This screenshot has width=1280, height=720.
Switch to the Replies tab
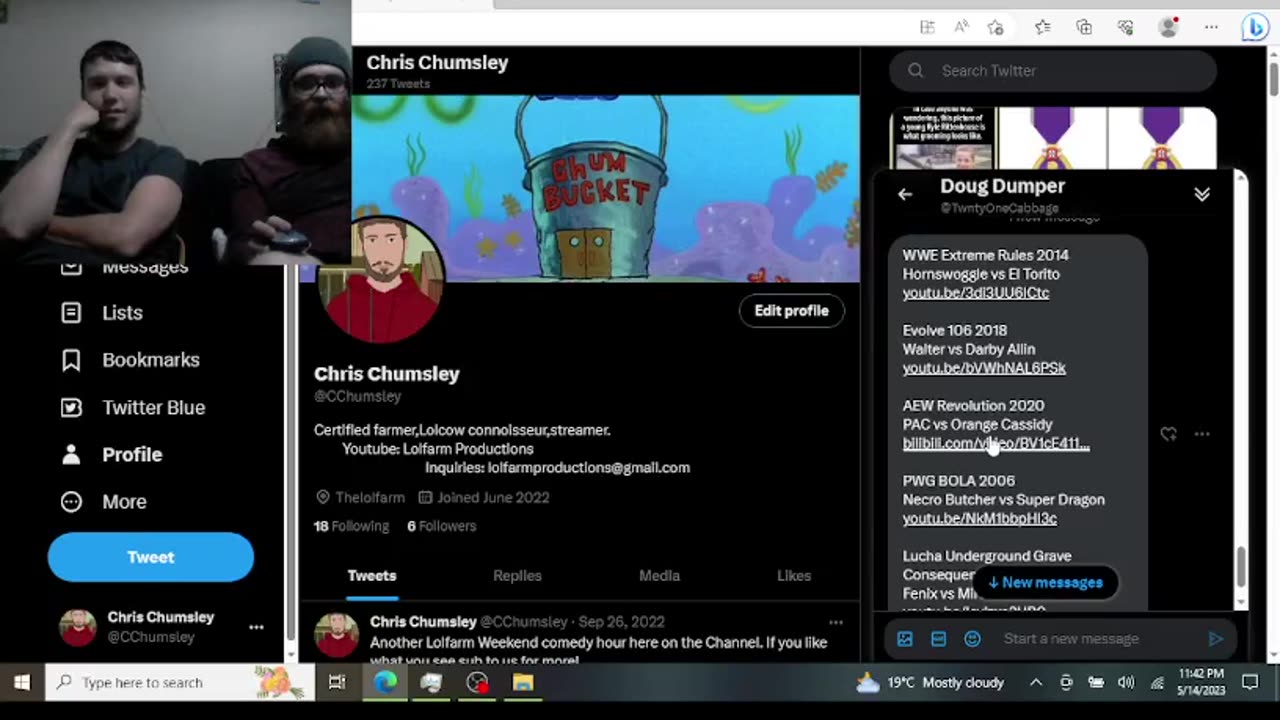pyautogui.click(x=517, y=576)
